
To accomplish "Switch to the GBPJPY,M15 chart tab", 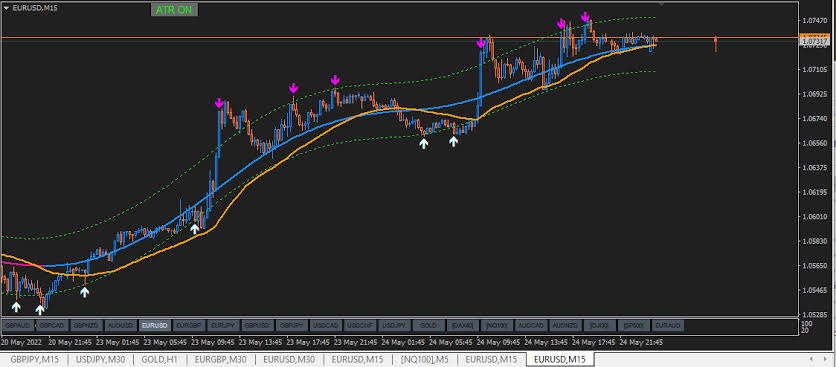I will point(34,360).
